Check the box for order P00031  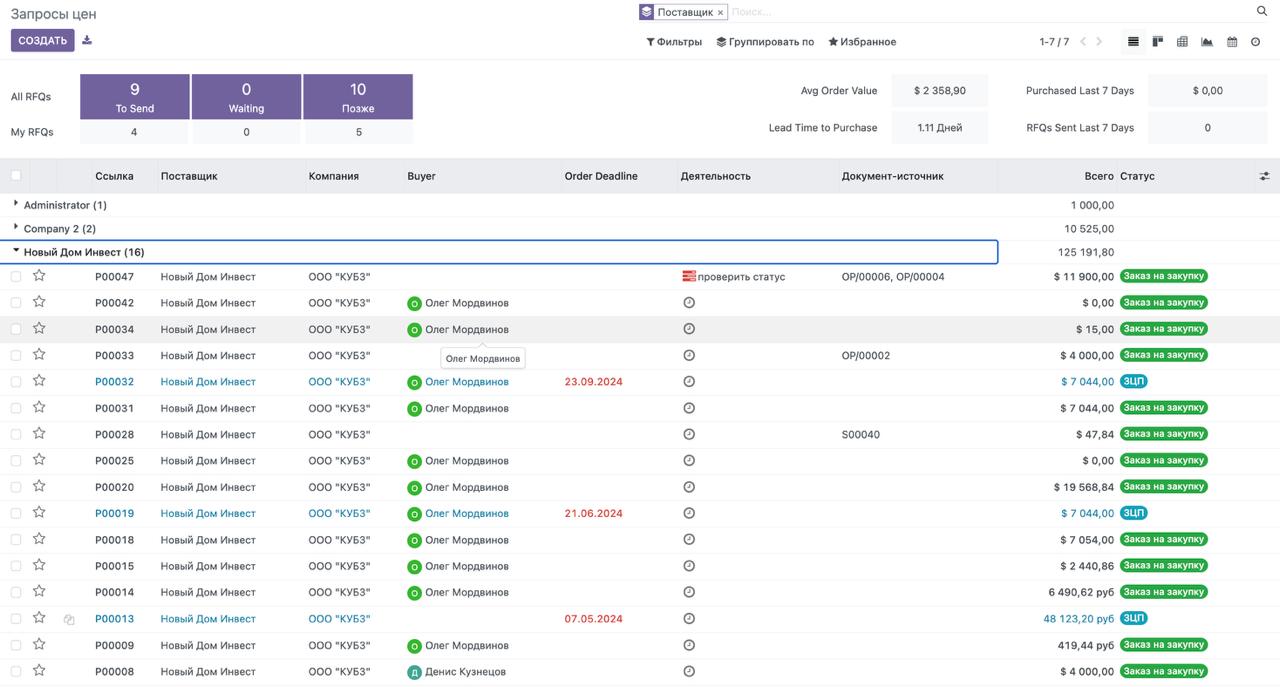pos(15,408)
